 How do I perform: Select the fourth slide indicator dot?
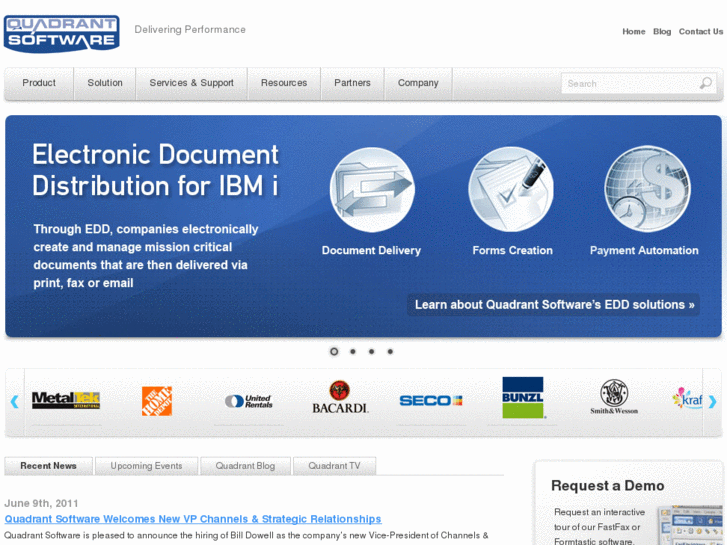390,352
